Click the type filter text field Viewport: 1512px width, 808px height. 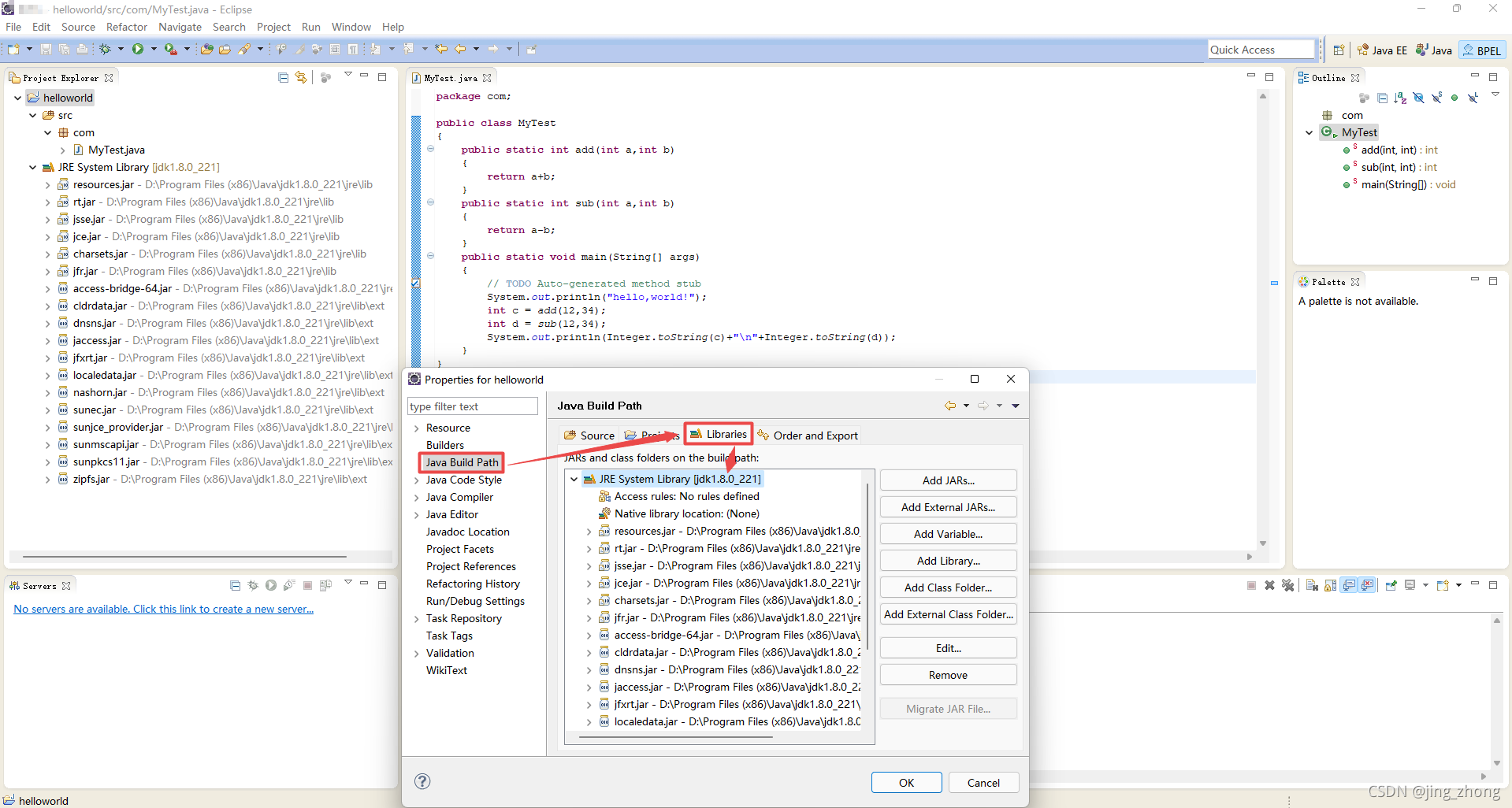tap(472, 406)
